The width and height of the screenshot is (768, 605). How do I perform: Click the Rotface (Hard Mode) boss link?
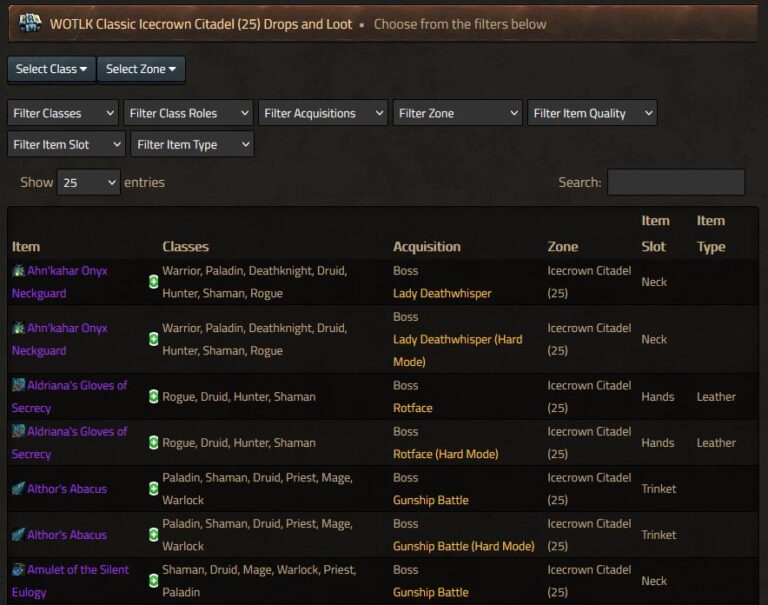446,454
